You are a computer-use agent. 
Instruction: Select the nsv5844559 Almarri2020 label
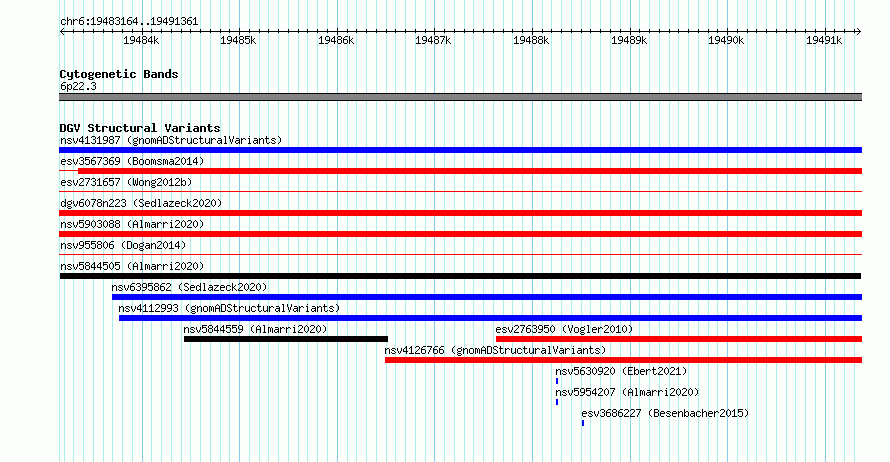(x=255, y=329)
